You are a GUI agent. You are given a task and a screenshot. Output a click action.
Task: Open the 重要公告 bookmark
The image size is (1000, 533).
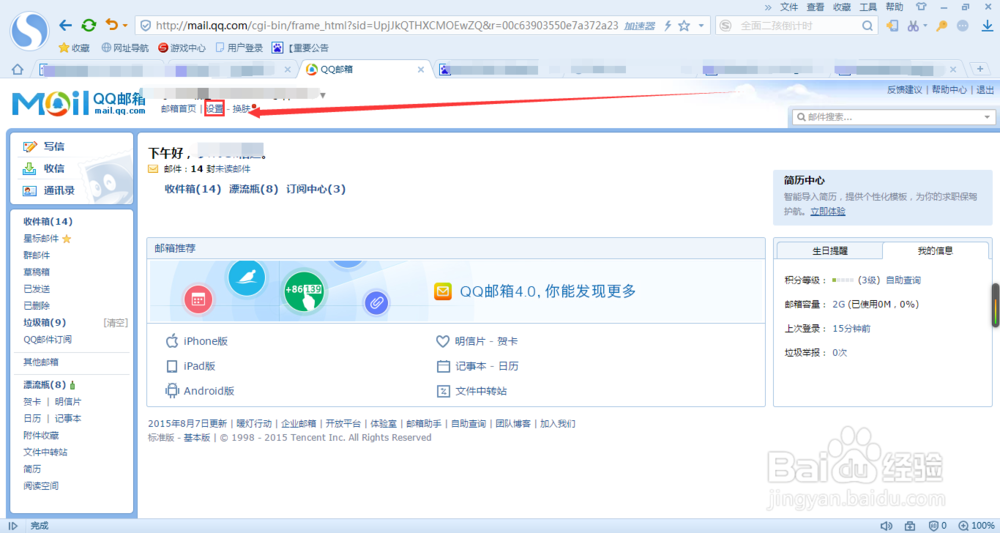click(x=300, y=48)
